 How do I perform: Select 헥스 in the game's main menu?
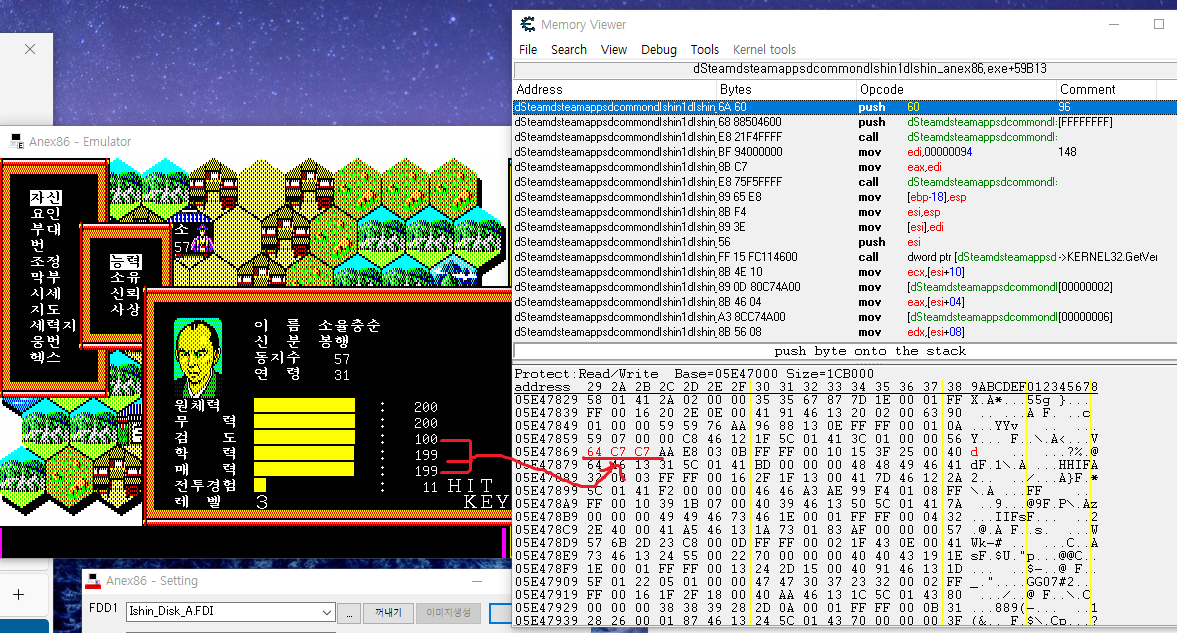tap(46, 357)
